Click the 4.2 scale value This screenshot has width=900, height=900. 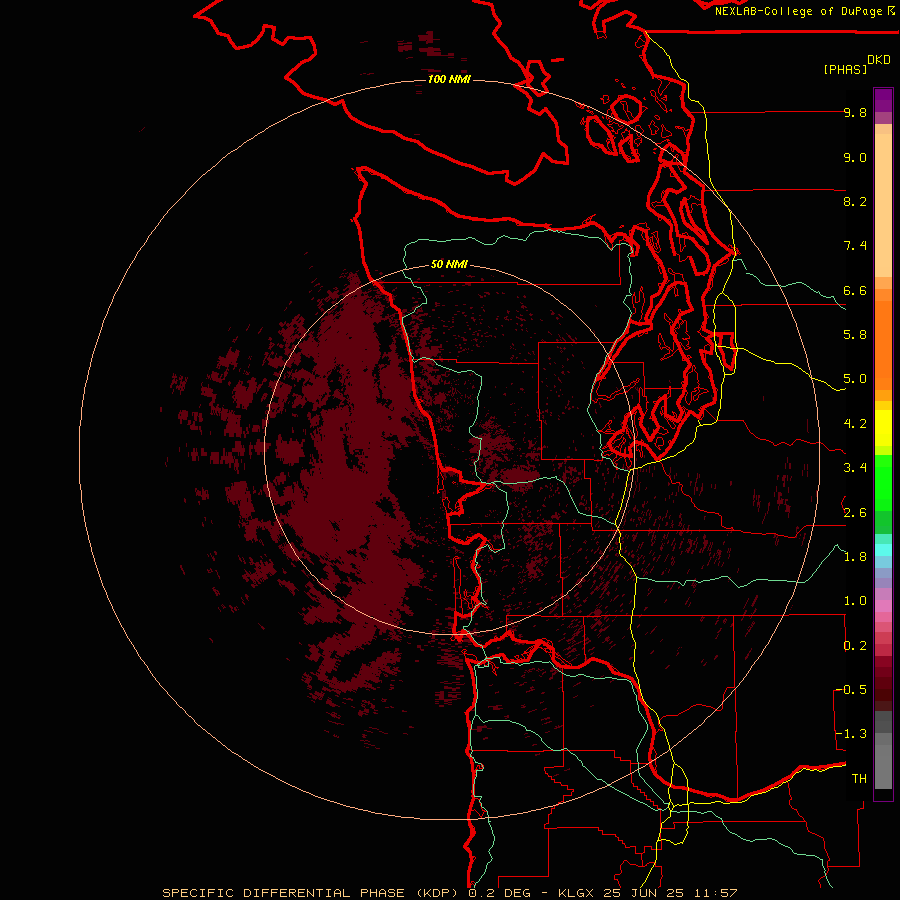(855, 424)
